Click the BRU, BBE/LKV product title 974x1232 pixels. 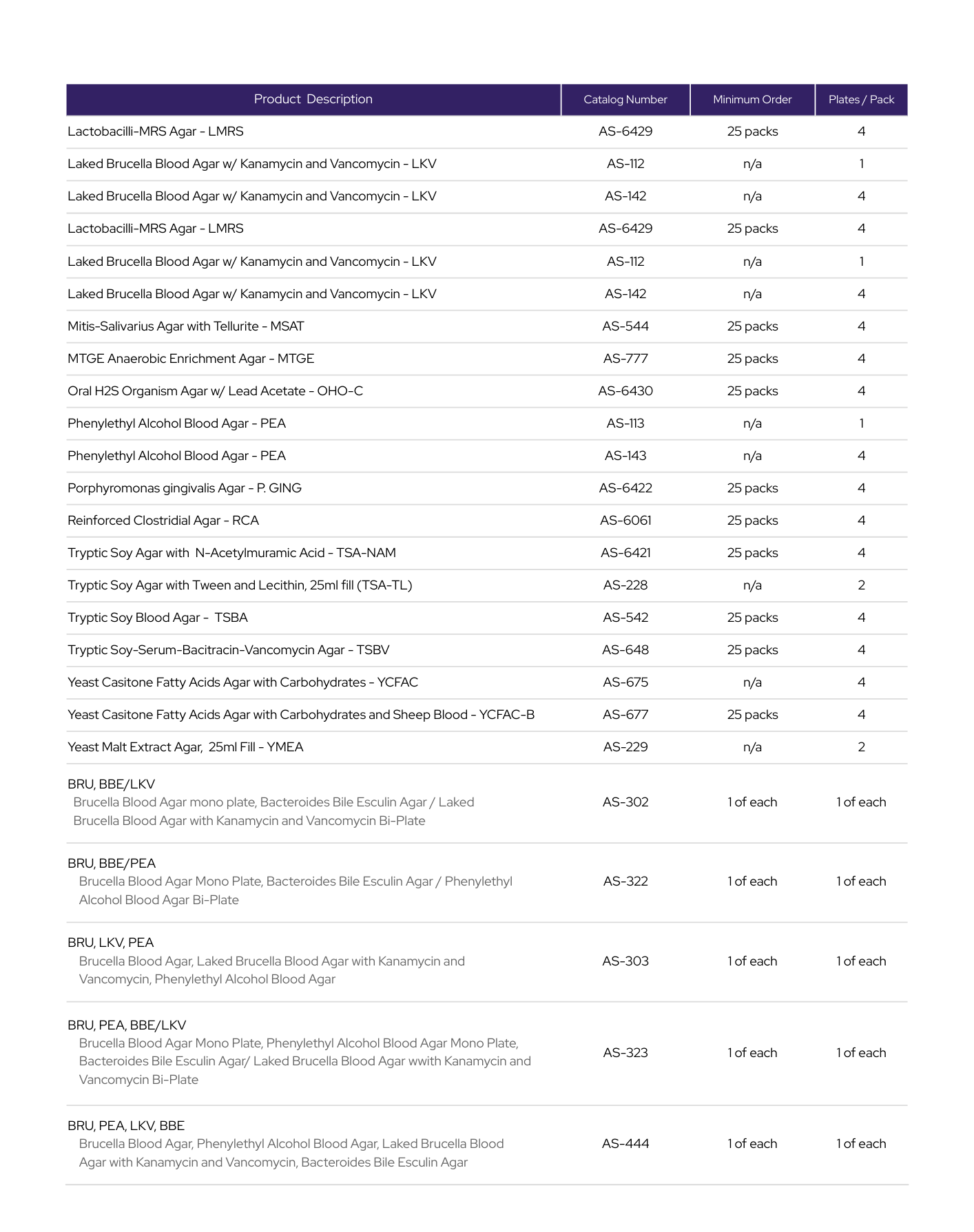[x=112, y=784]
